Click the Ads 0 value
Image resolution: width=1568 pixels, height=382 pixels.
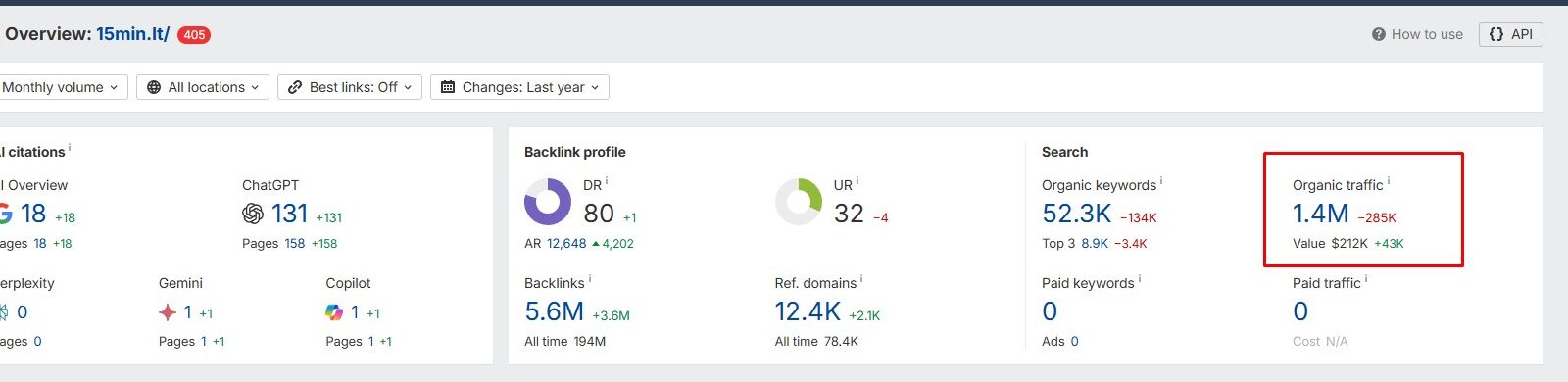[x=1074, y=342]
